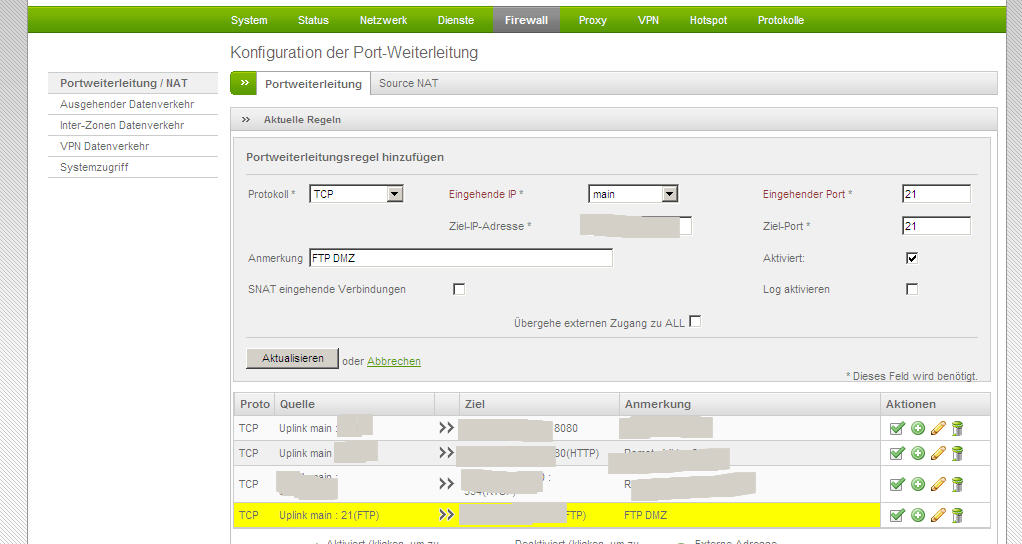Switch to the Source NAT tab
The image size is (1022, 544).
408,83
